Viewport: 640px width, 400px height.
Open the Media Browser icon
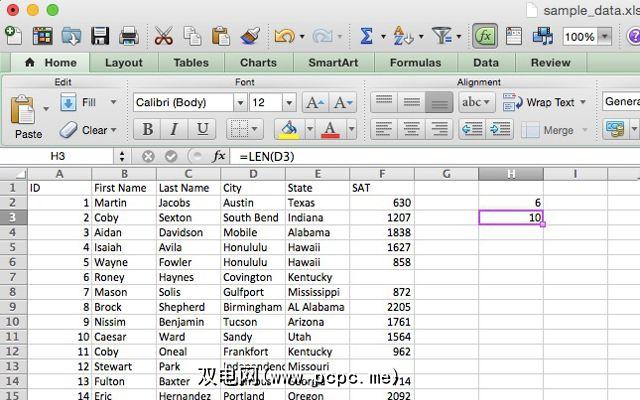[543, 36]
